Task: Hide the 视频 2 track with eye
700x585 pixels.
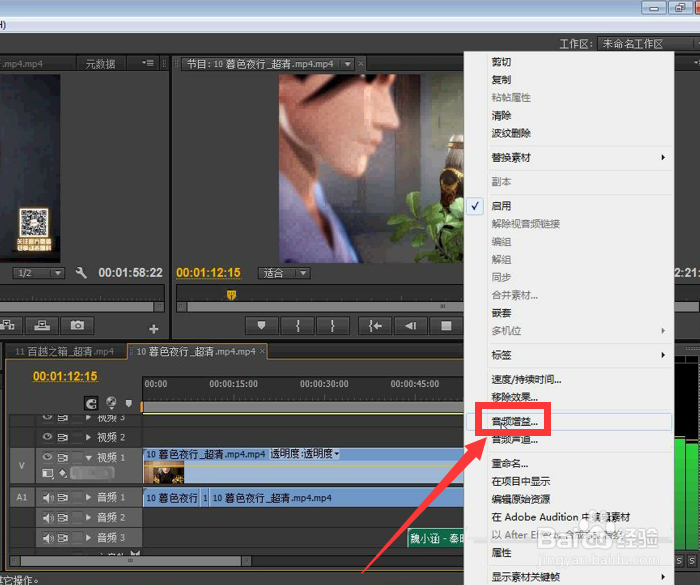Action: pos(47,436)
